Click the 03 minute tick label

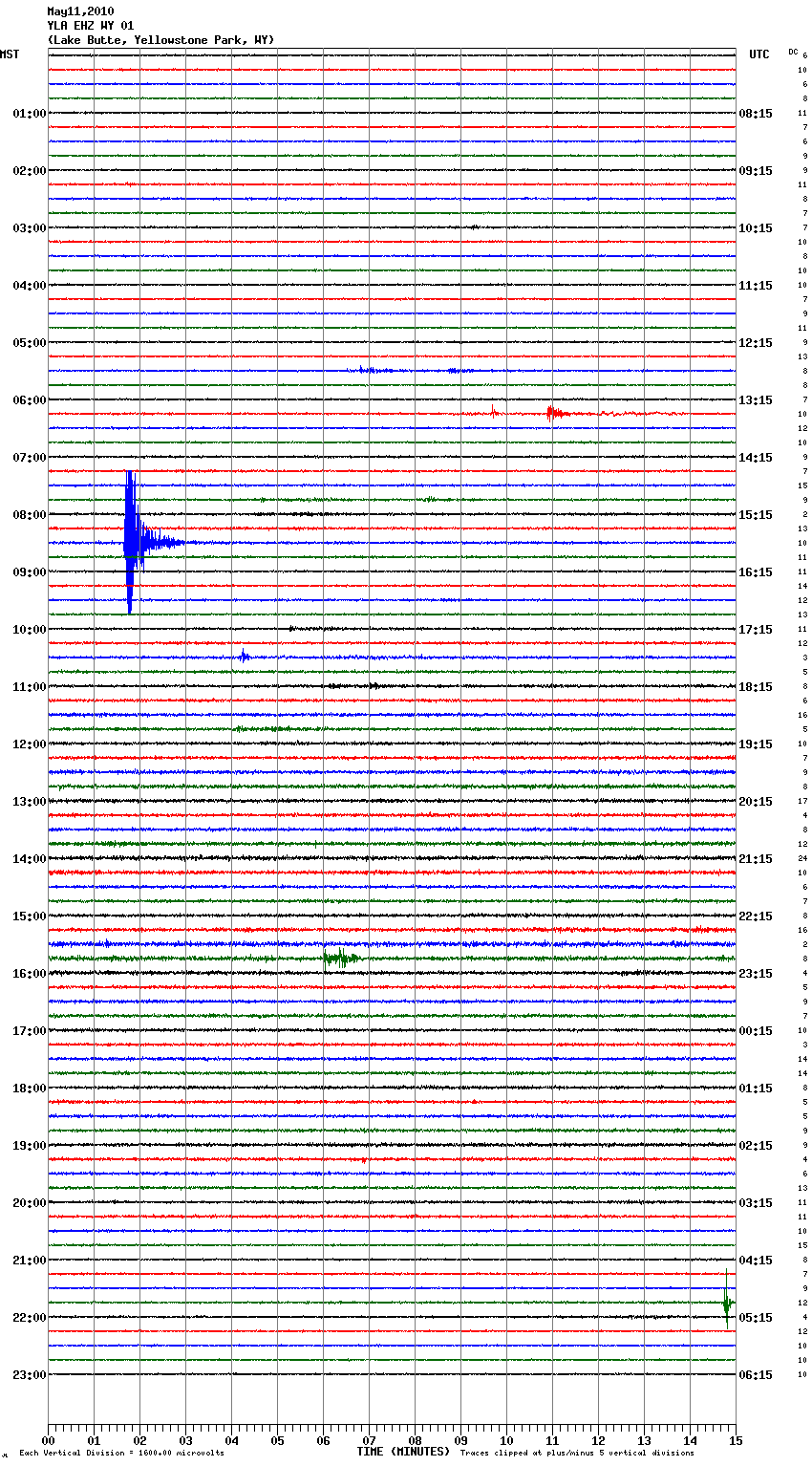pyautogui.click(x=185, y=1441)
